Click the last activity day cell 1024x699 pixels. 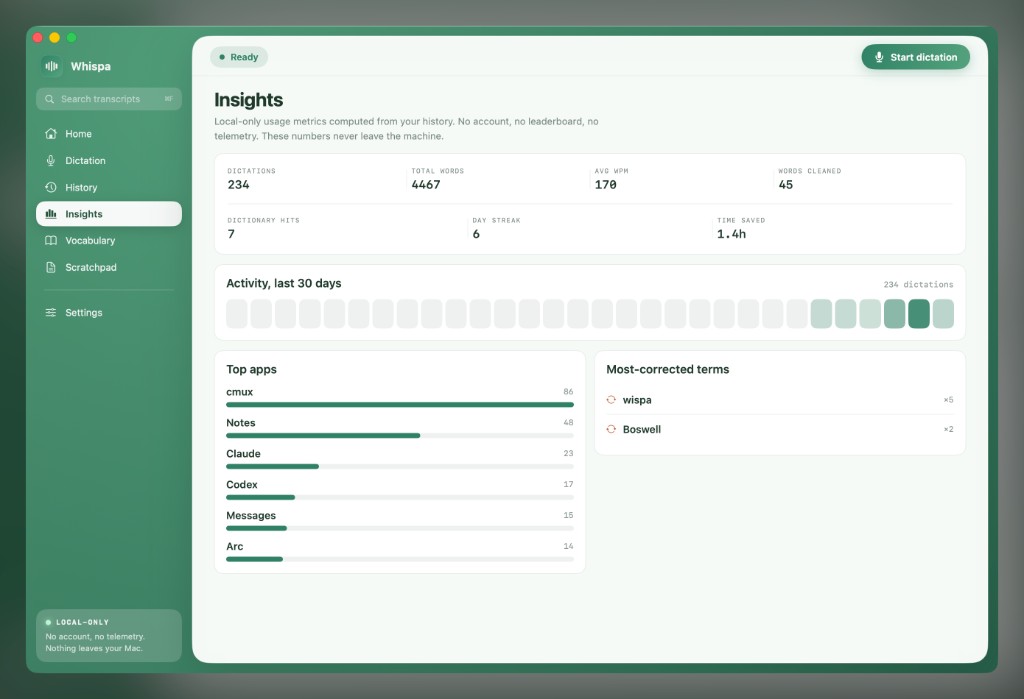(943, 314)
